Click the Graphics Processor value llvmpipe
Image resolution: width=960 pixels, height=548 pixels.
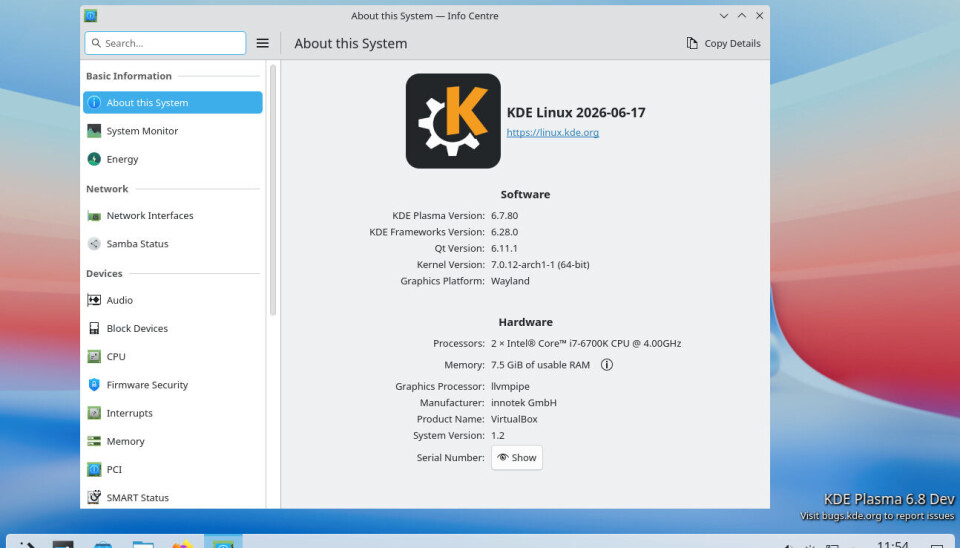510,386
